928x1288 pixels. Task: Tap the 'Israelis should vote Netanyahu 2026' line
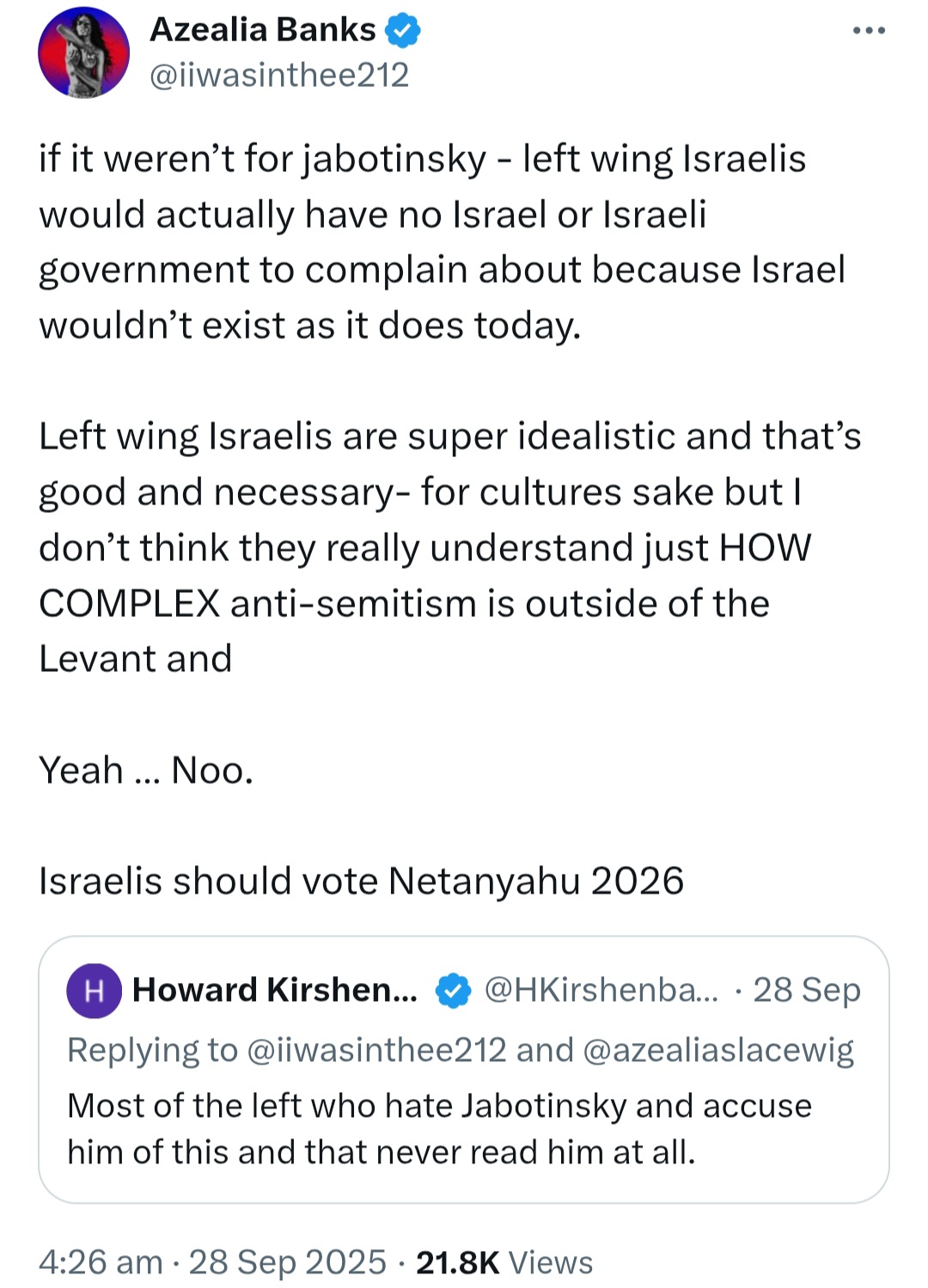coord(362,881)
